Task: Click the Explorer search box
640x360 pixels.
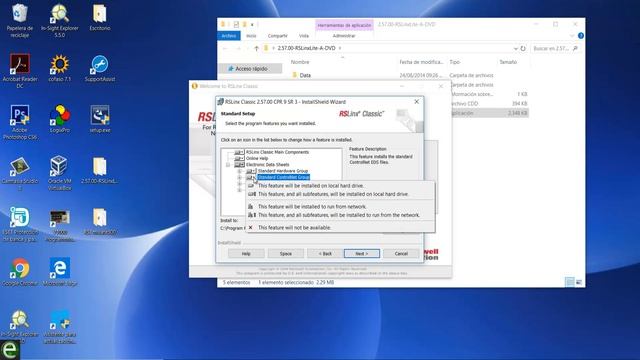Action: click(556, 48)
